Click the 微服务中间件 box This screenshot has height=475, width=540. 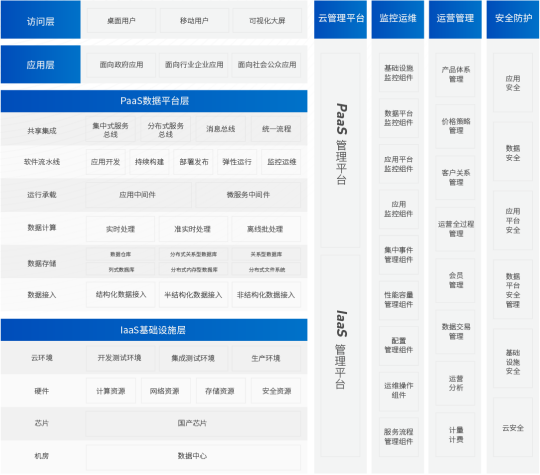(x=248, y=195)
